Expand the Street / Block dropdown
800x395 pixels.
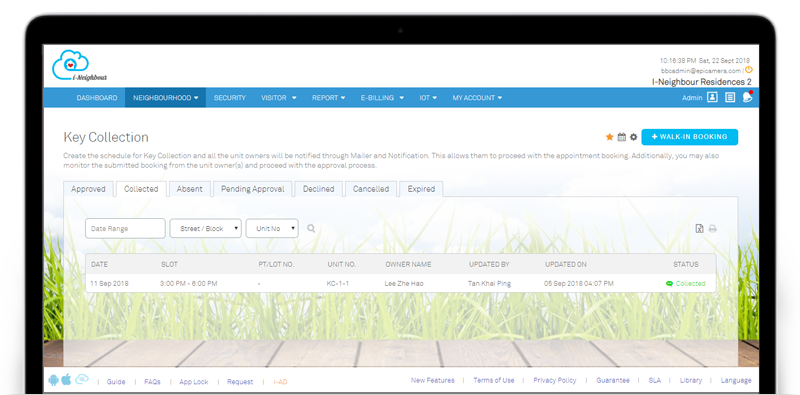[x=206, y=229]
